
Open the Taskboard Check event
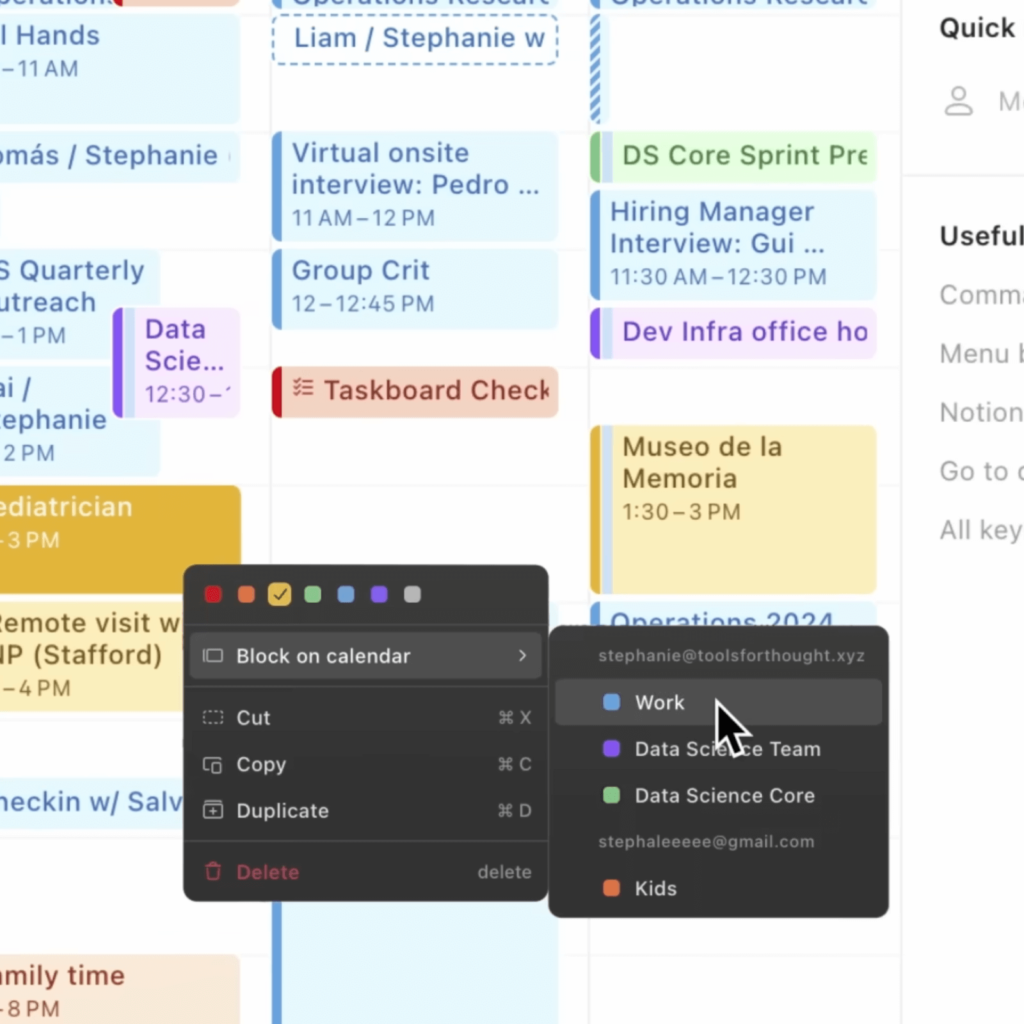point(415,391)
